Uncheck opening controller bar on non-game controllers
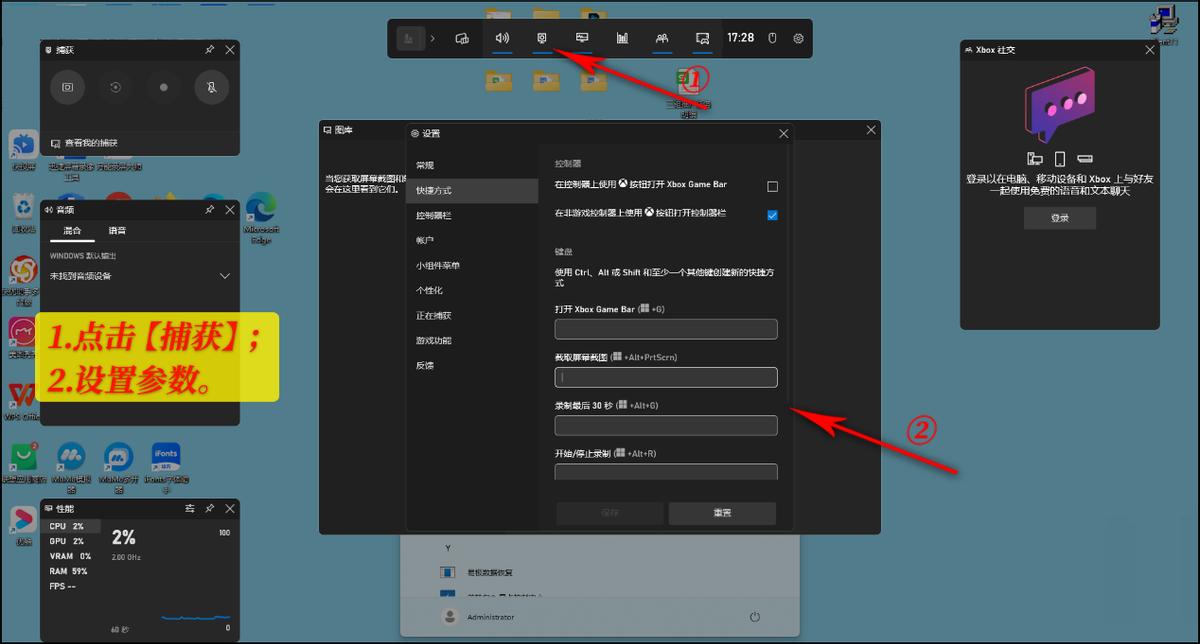 [x=773, y=214]
